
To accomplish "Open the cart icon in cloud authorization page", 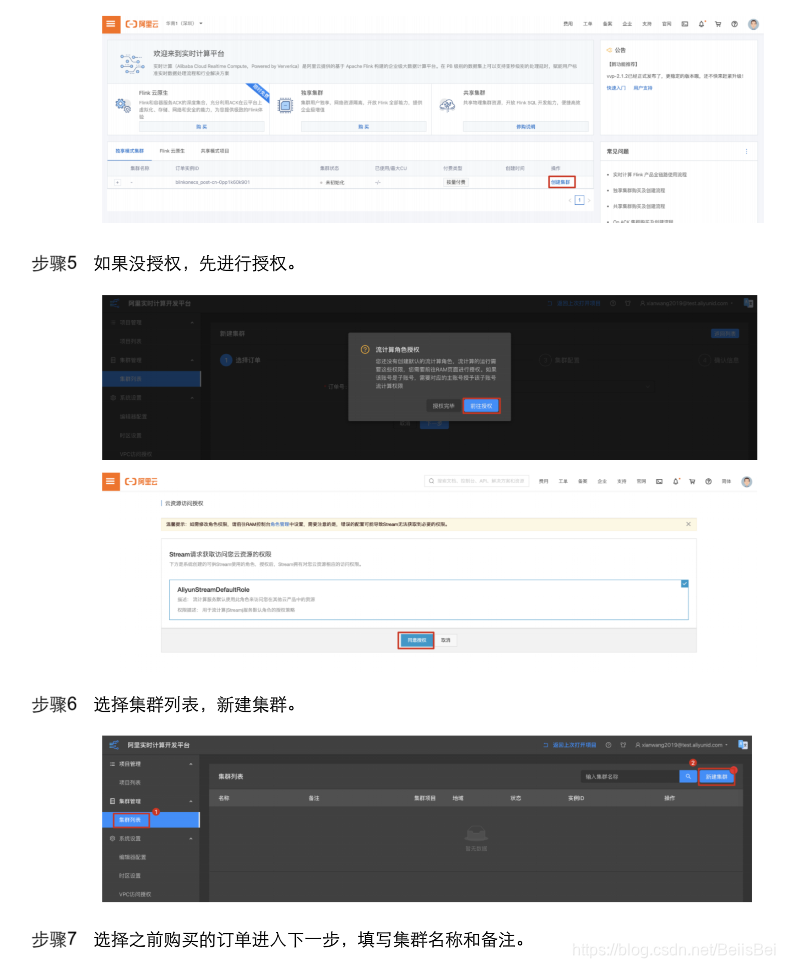I will click(x=692, y=481).
